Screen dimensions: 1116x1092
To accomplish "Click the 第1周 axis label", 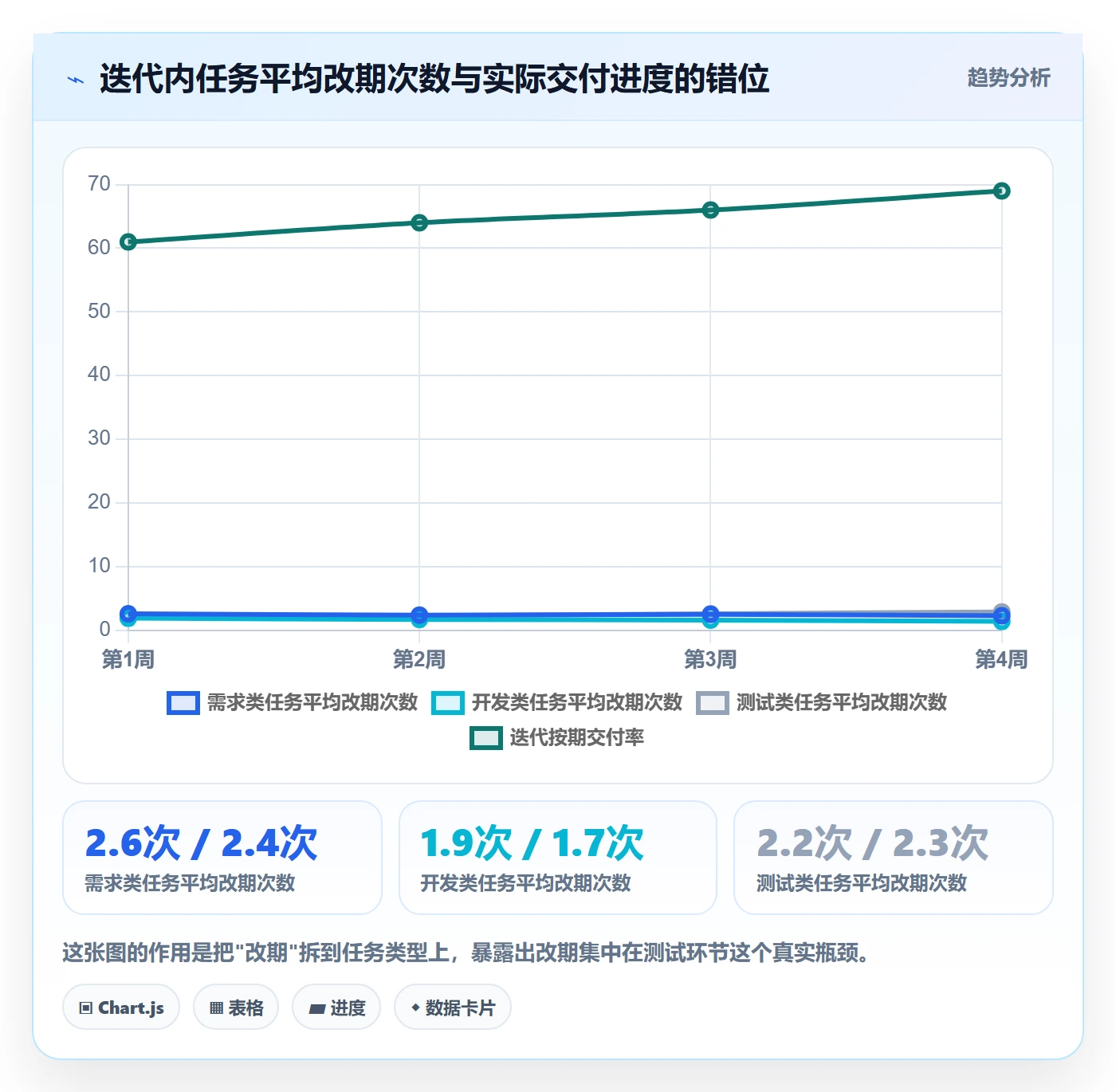I will click(x=128, y=660).
